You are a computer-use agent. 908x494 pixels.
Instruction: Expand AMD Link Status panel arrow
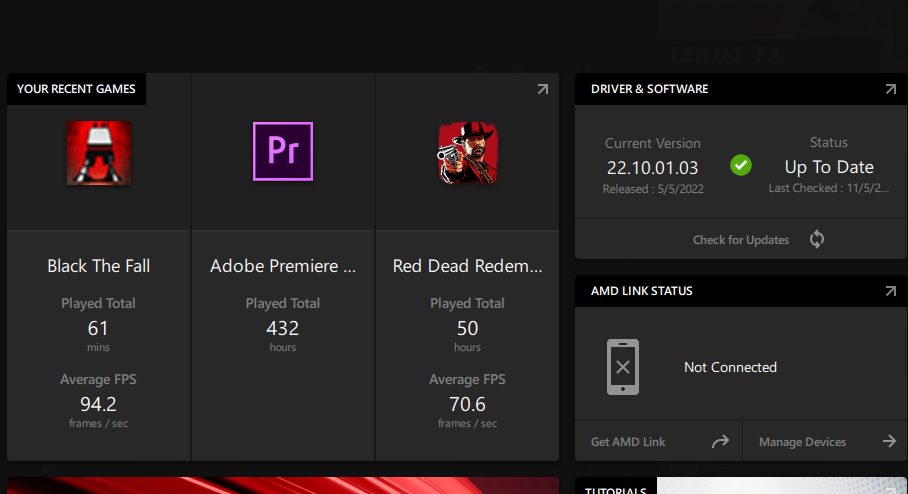click(891, 291)
